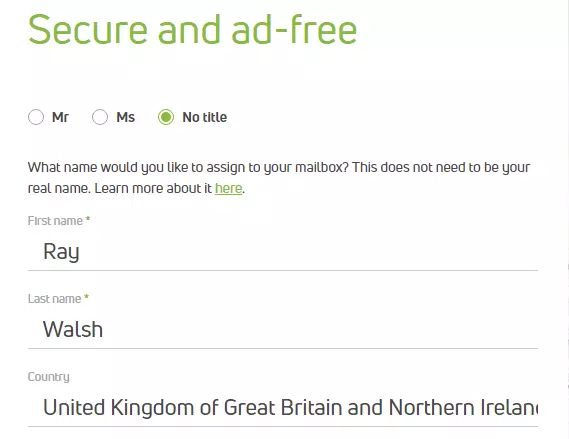The height and width of the screenshot is (439, 569).
Task: Click the empty area right of Walsh in Last name
Action: tap(319, 330)
